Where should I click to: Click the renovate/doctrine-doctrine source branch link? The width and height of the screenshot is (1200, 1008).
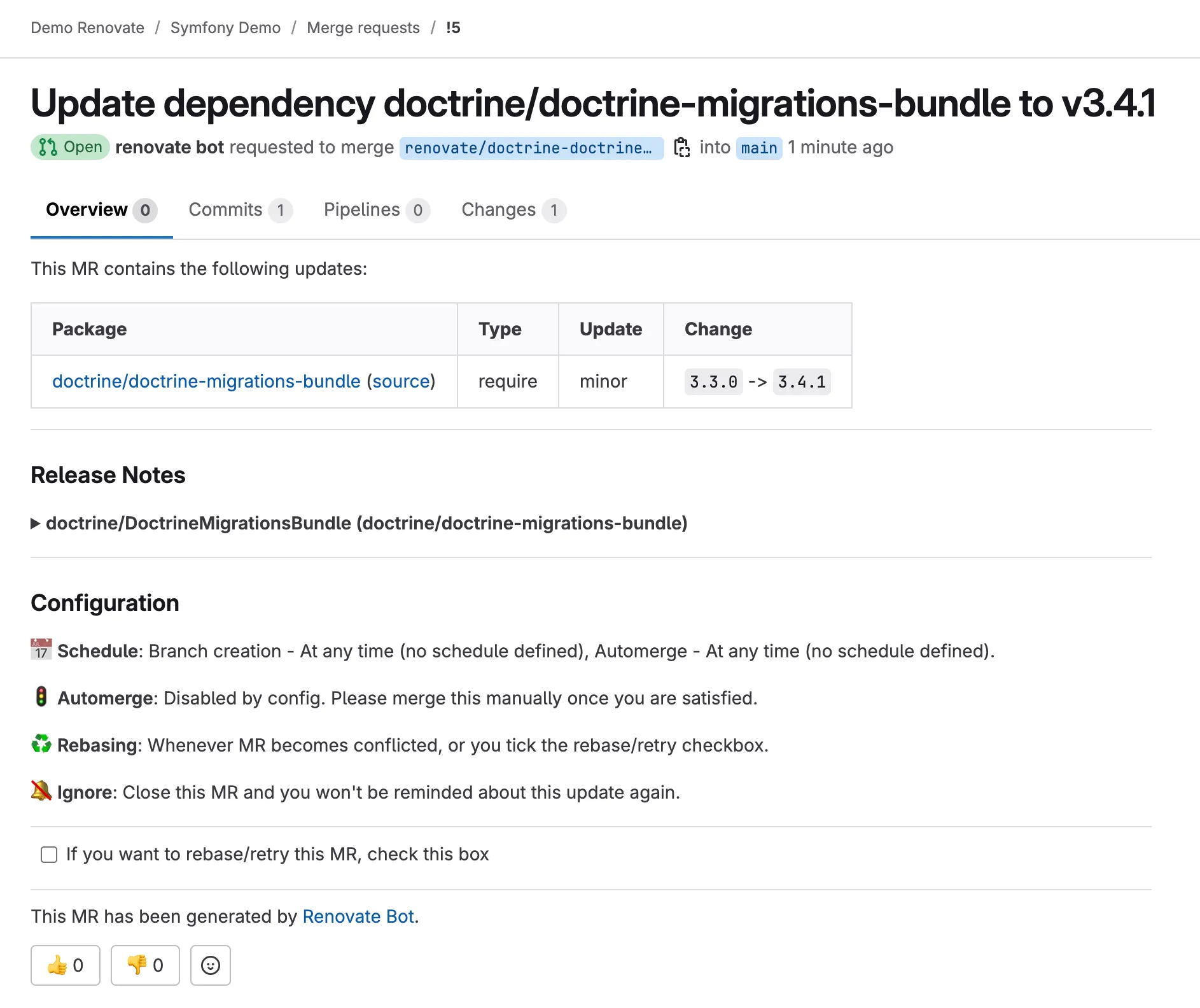(x=531, y=148)
